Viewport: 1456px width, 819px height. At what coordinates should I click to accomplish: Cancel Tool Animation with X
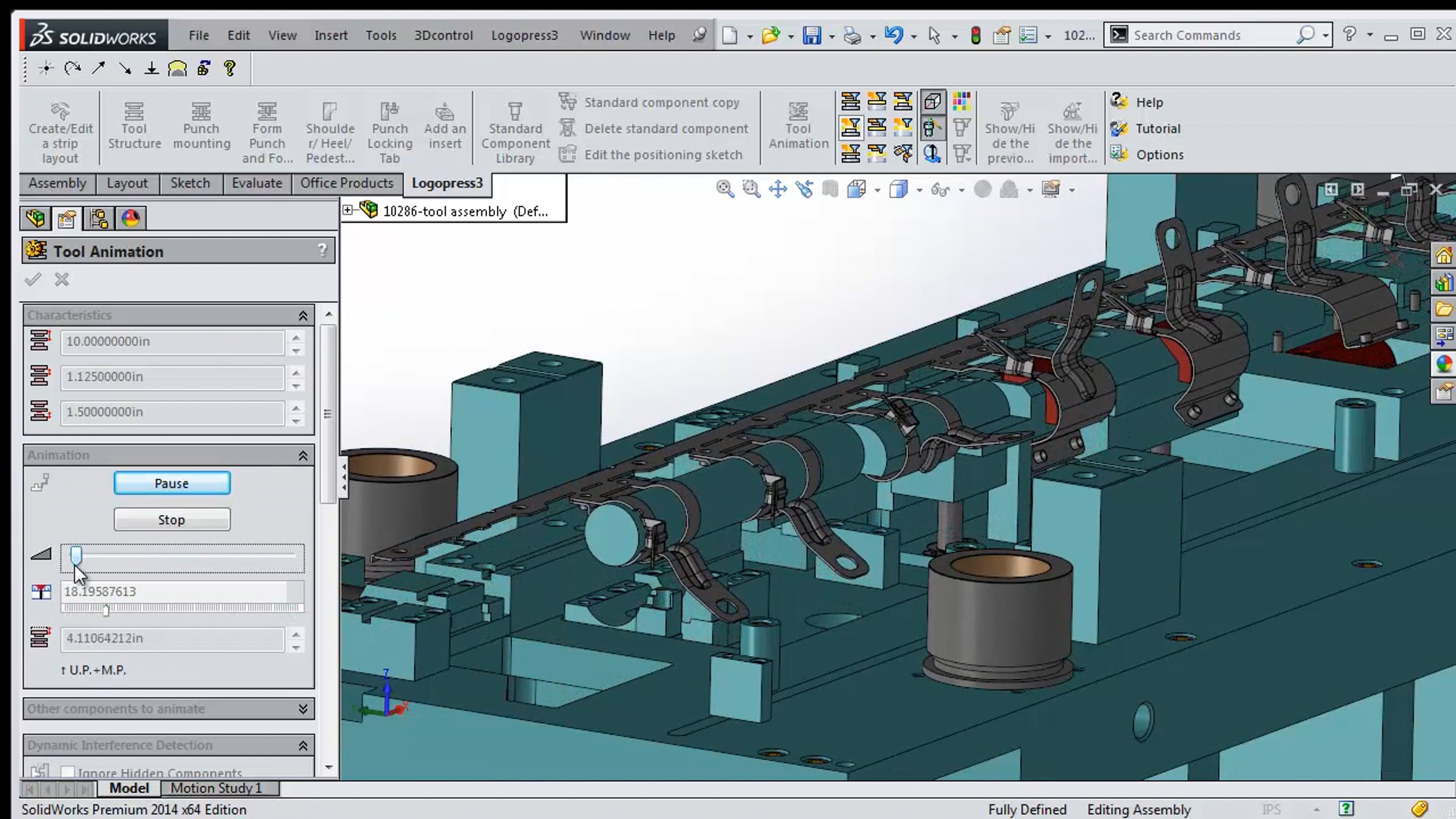(x=62, y=280)
